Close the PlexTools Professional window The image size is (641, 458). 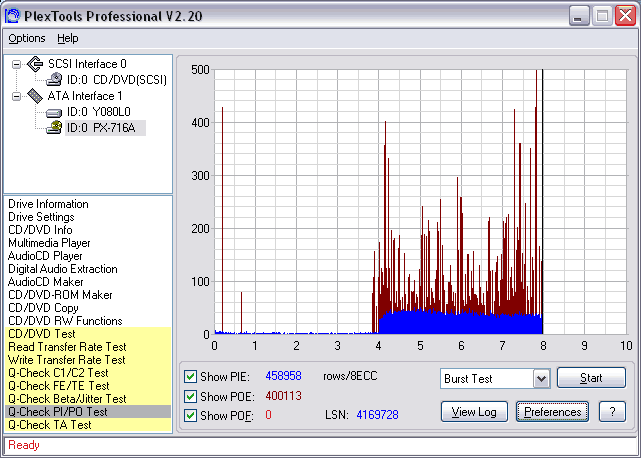click(x=625, y=16)
